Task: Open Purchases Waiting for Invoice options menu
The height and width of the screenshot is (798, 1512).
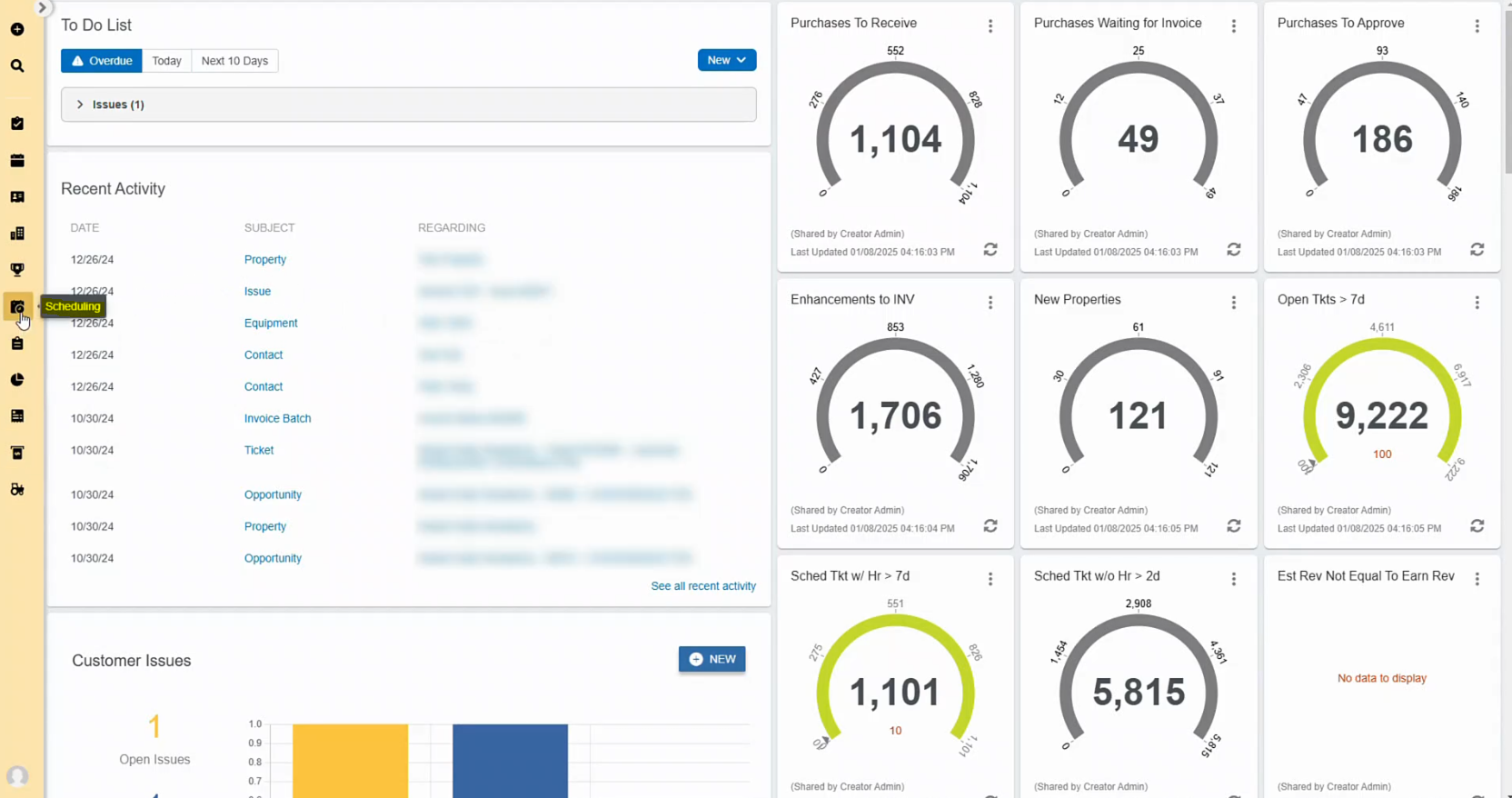Action: (x=1234, y=26)
